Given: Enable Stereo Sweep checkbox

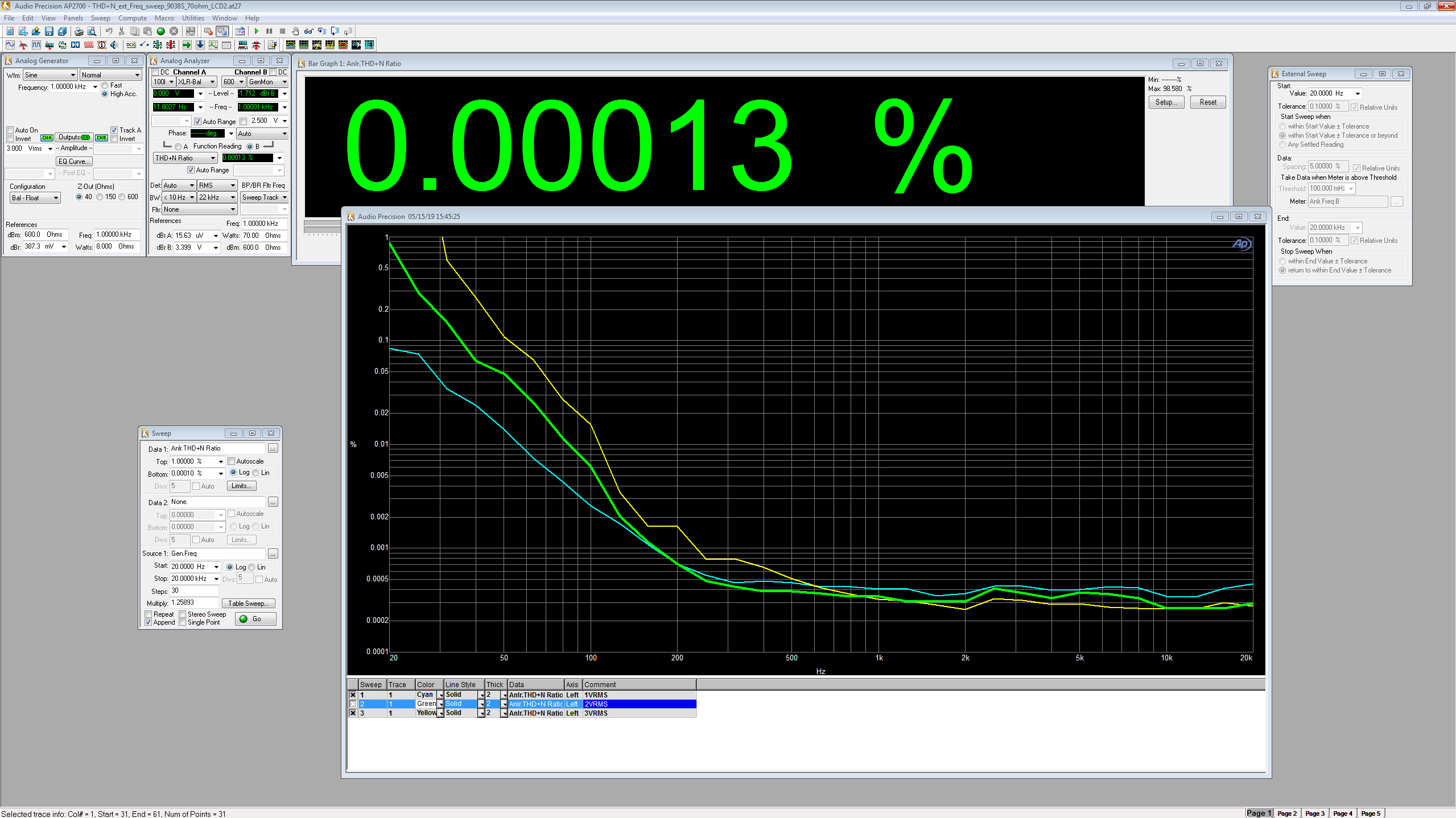Looking at the screenshot, I should pyautogui.click(x=183, y=614).
